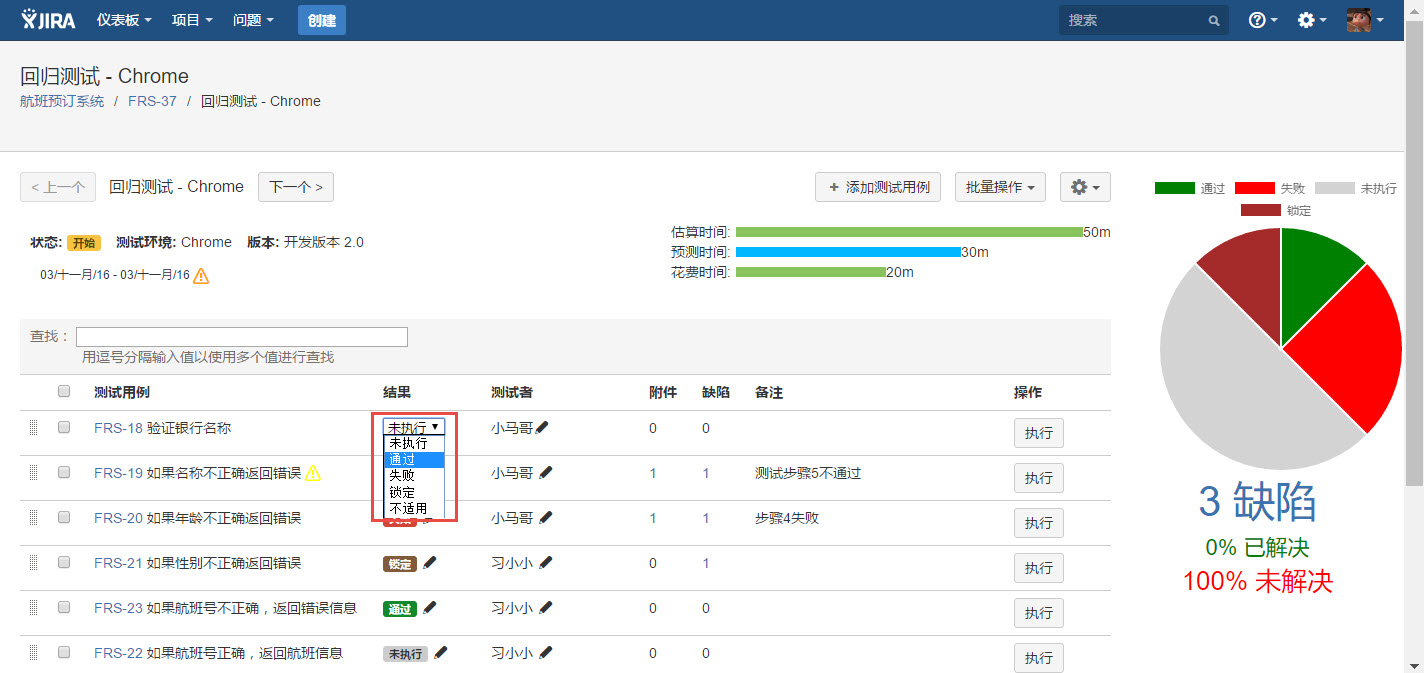Go to next cycle with 下一个 button
The height and width of the screenshot is (673, 1424).
296,187
